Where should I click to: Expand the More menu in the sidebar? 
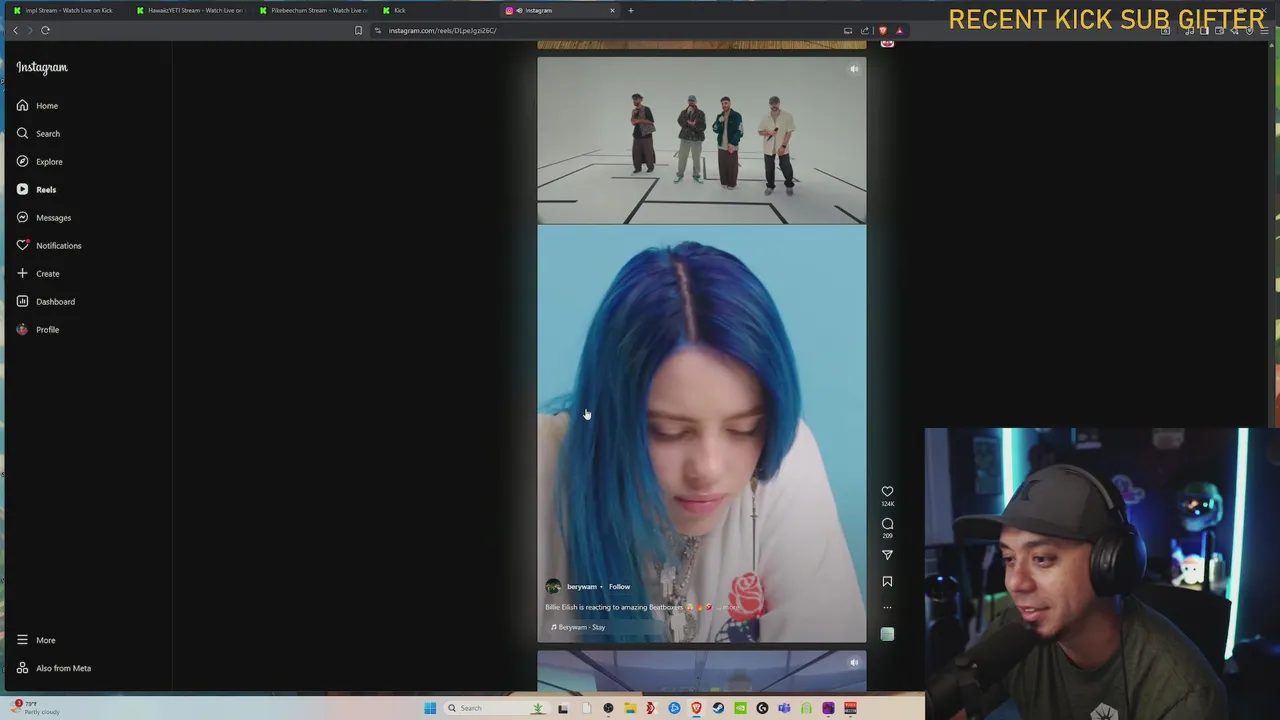(x=36, y=640)
